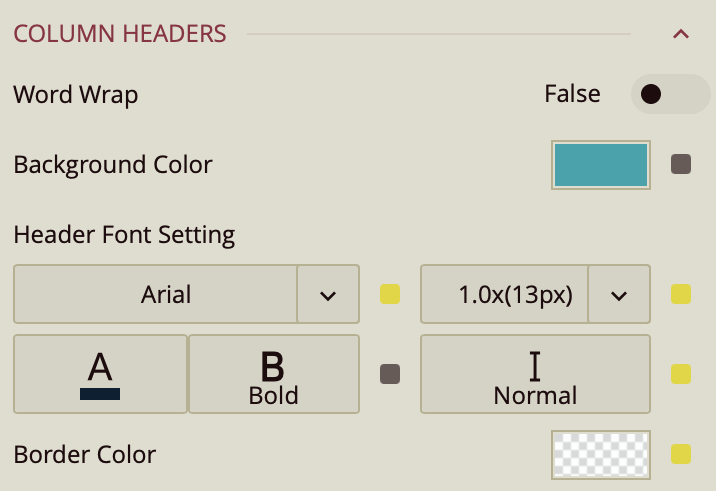Click the Header Font Setting label
The image size is (716, 491).
[x=124, y=236]
